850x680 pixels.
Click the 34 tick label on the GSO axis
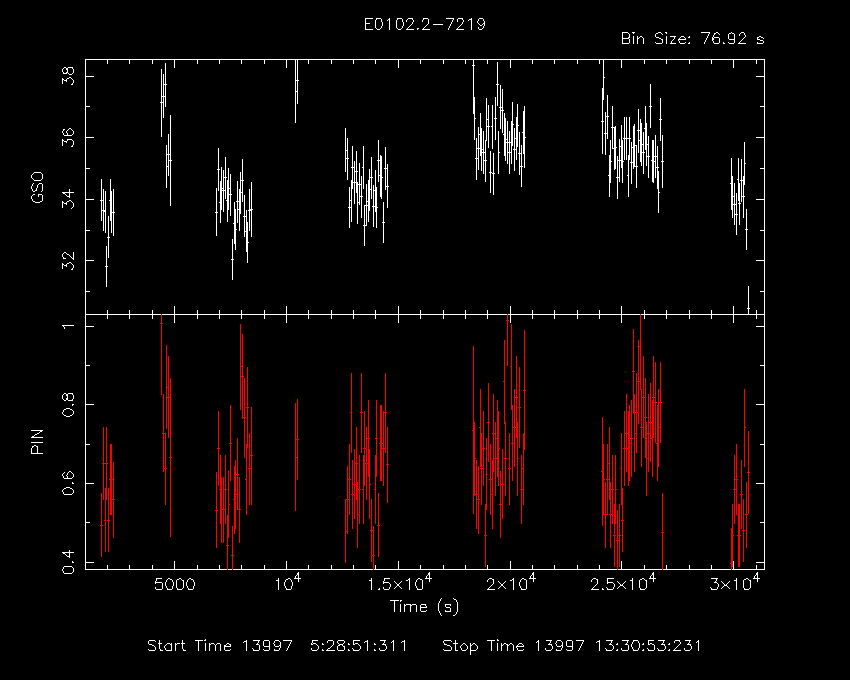click(x=69, y=200)
